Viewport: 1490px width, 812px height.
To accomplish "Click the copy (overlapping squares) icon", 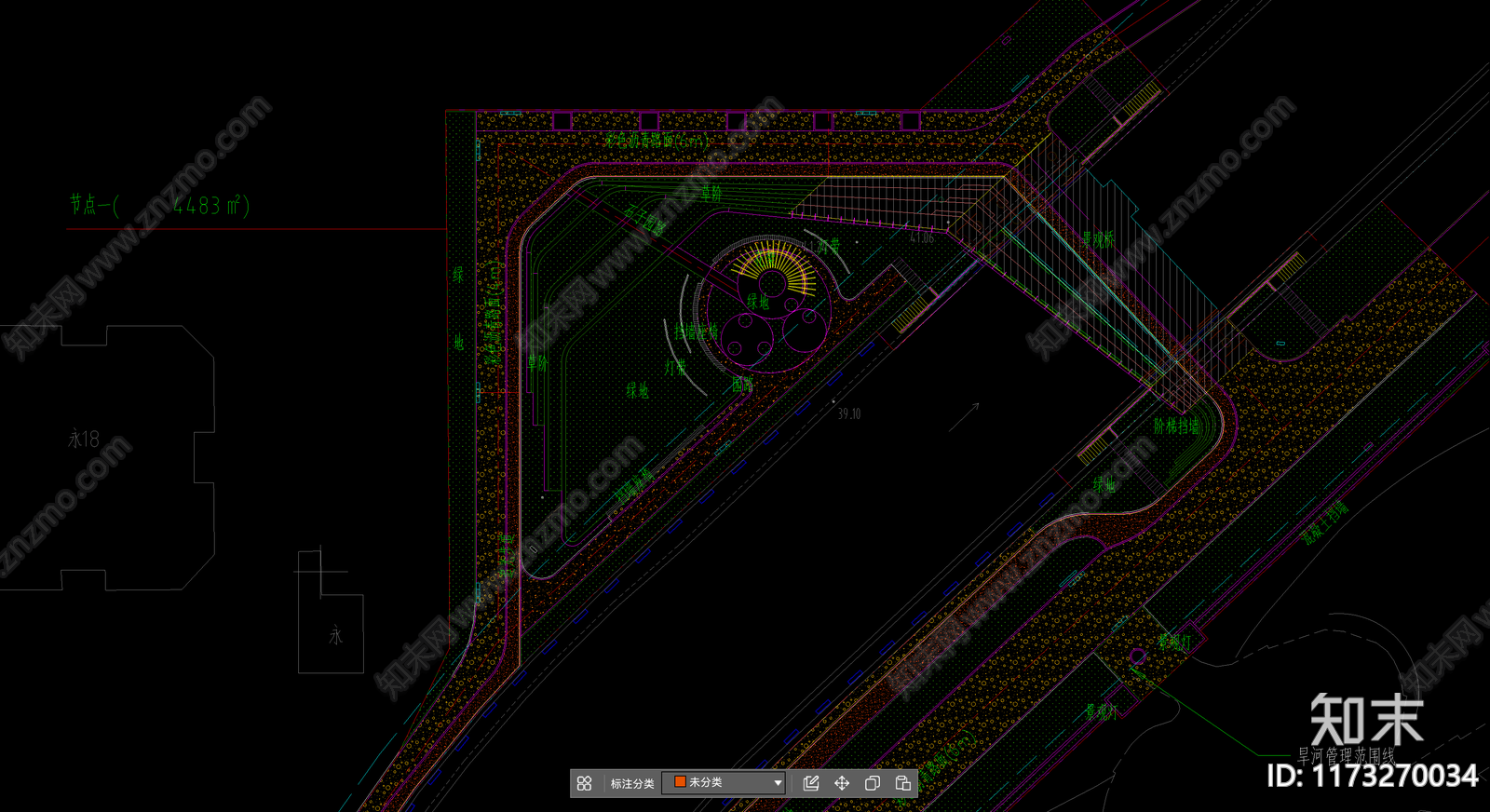I will point(873,783).
